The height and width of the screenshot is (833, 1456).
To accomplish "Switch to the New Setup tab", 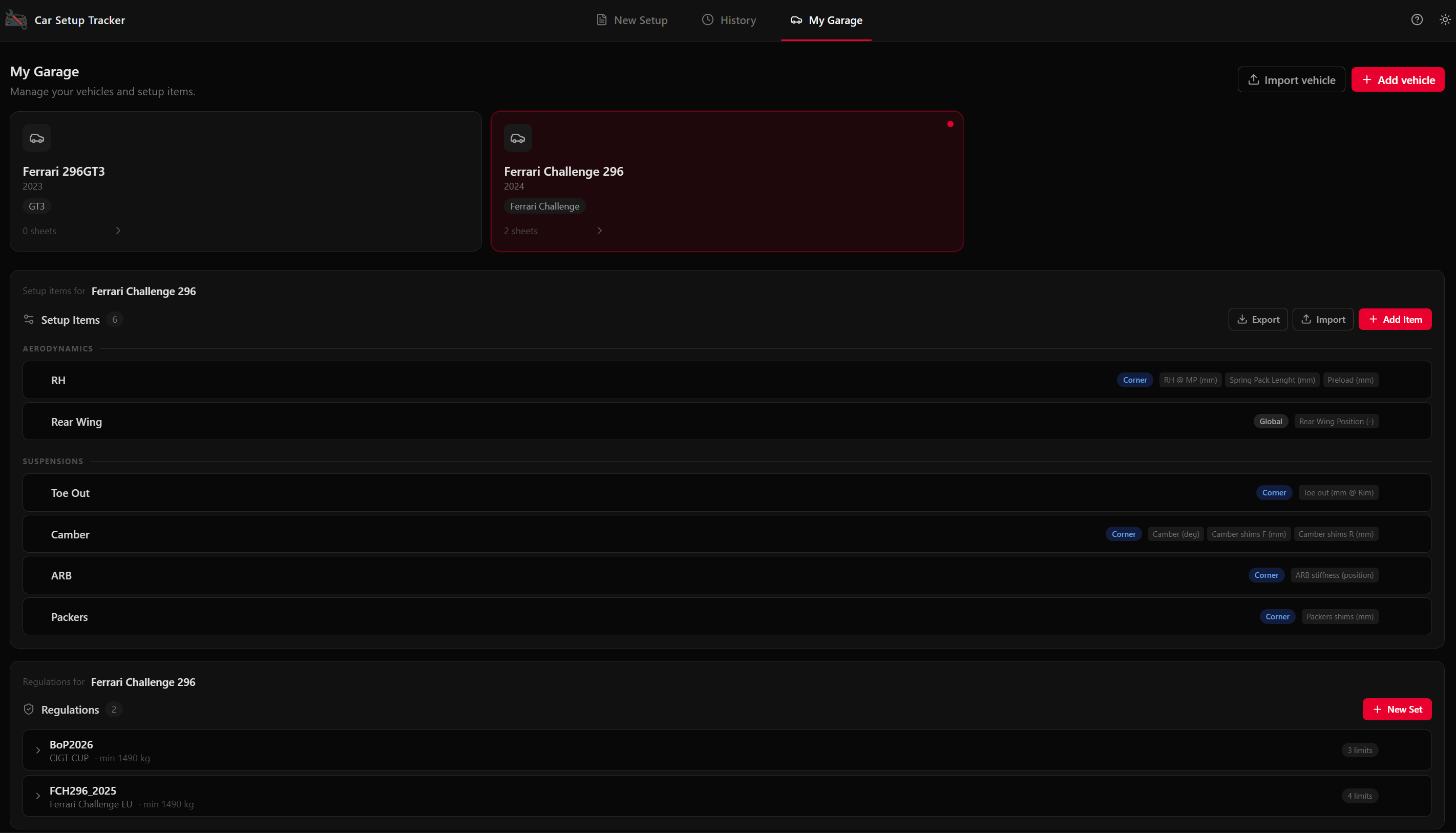I will click(631, 20).
